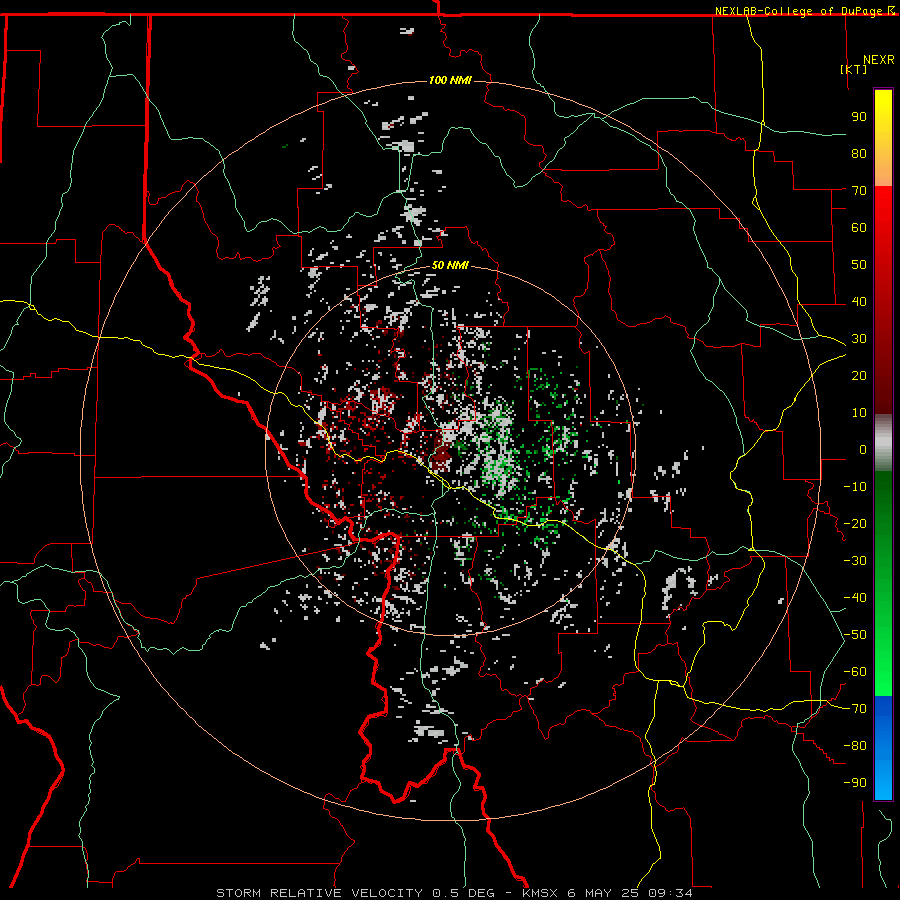Select the bright green segment near -60
This screenshot has width=900, height=900.
point(883,672)
